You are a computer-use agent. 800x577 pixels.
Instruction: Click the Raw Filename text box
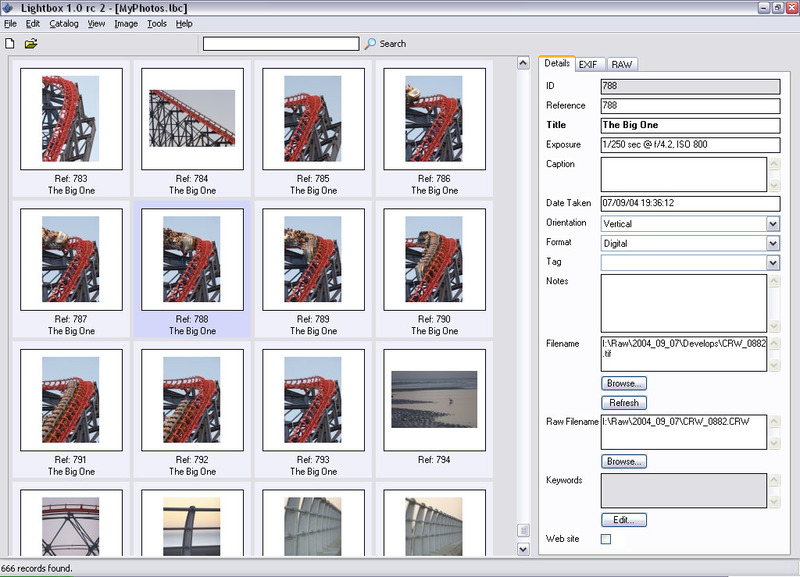pos(684,432)
